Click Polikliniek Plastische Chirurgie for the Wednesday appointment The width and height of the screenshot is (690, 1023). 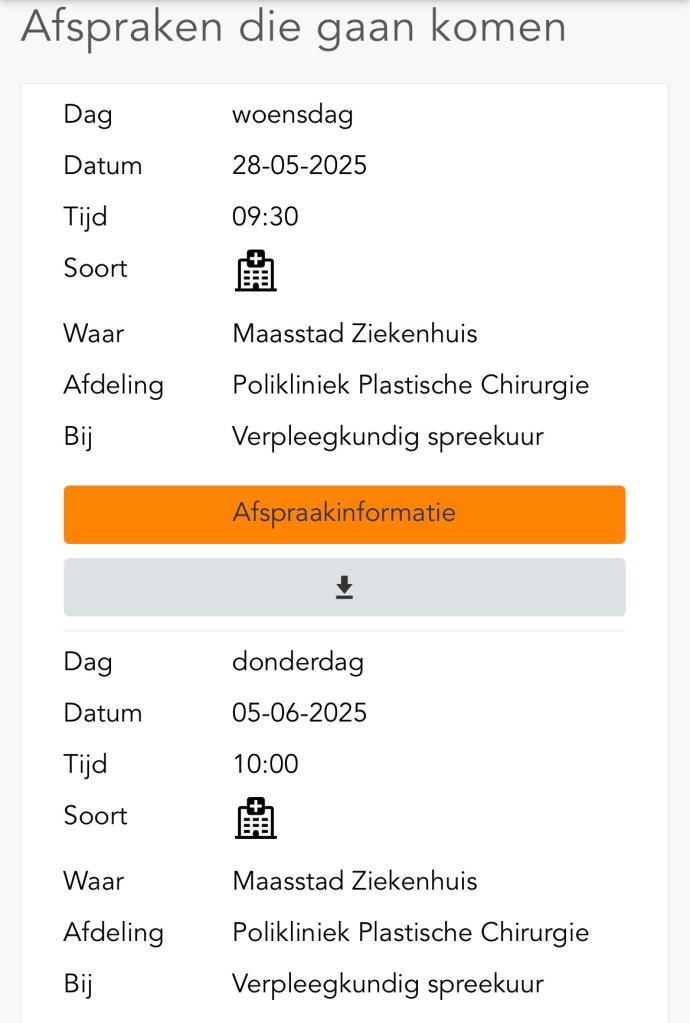(410, 385)
